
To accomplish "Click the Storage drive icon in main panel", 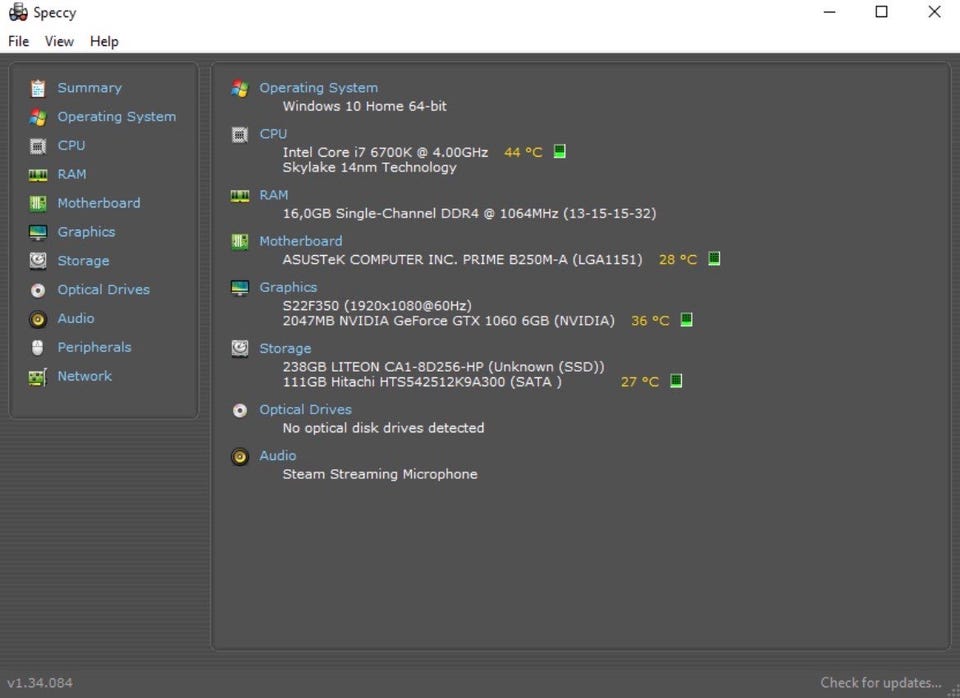I will point(240,349).
